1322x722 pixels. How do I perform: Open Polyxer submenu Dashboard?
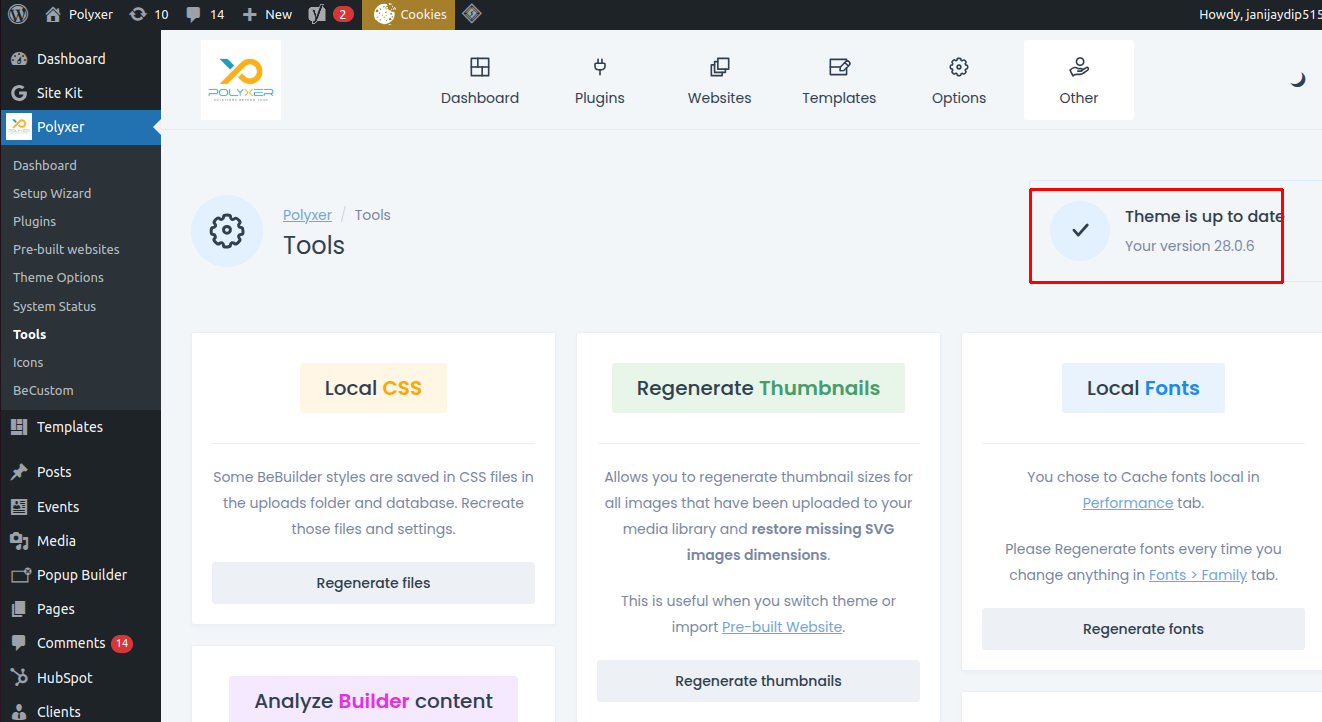point(45,165)
